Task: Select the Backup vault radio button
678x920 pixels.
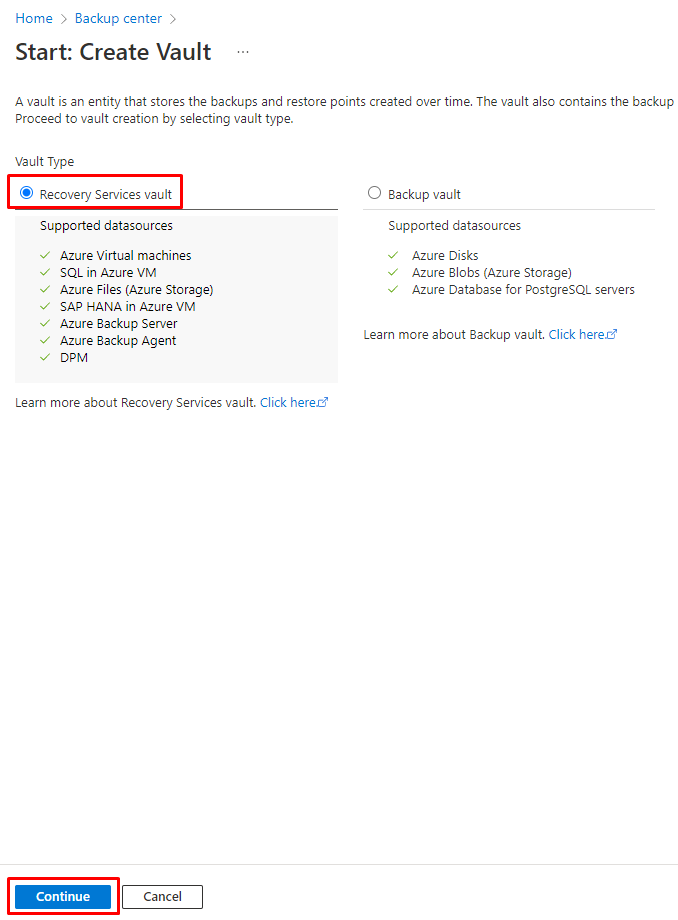Action: coord(374,193)
